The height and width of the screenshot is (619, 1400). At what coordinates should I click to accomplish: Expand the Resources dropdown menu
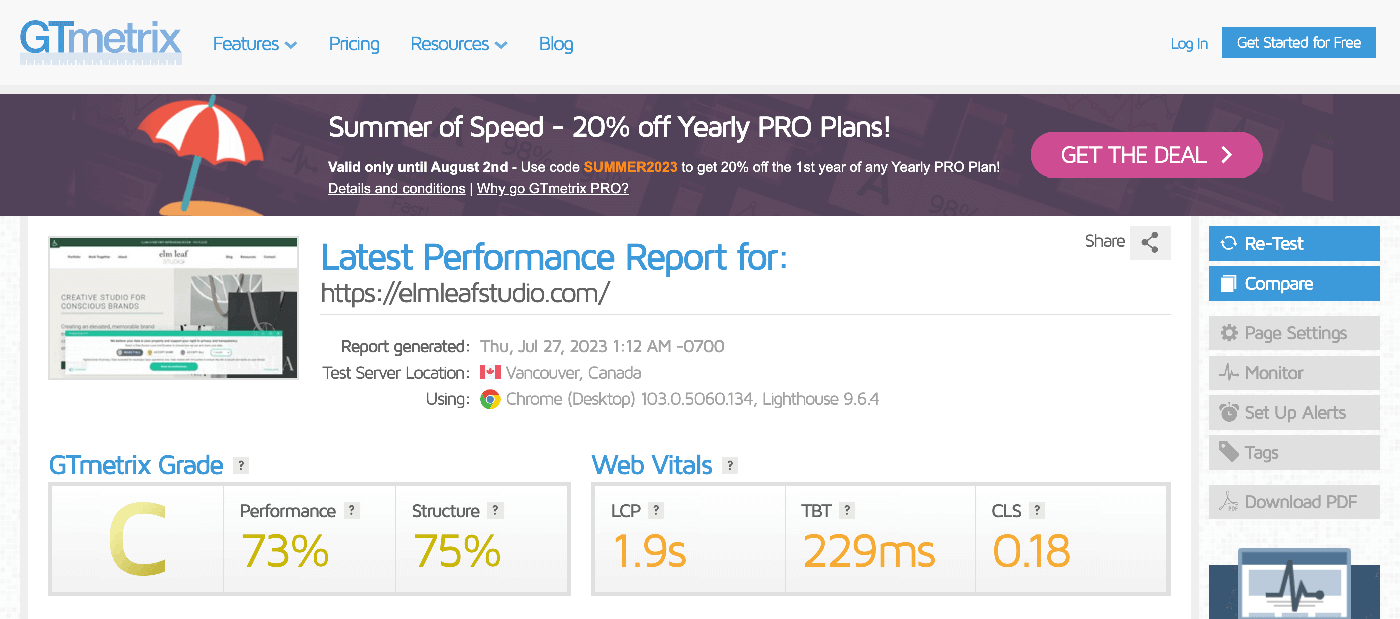coord(459,44)
